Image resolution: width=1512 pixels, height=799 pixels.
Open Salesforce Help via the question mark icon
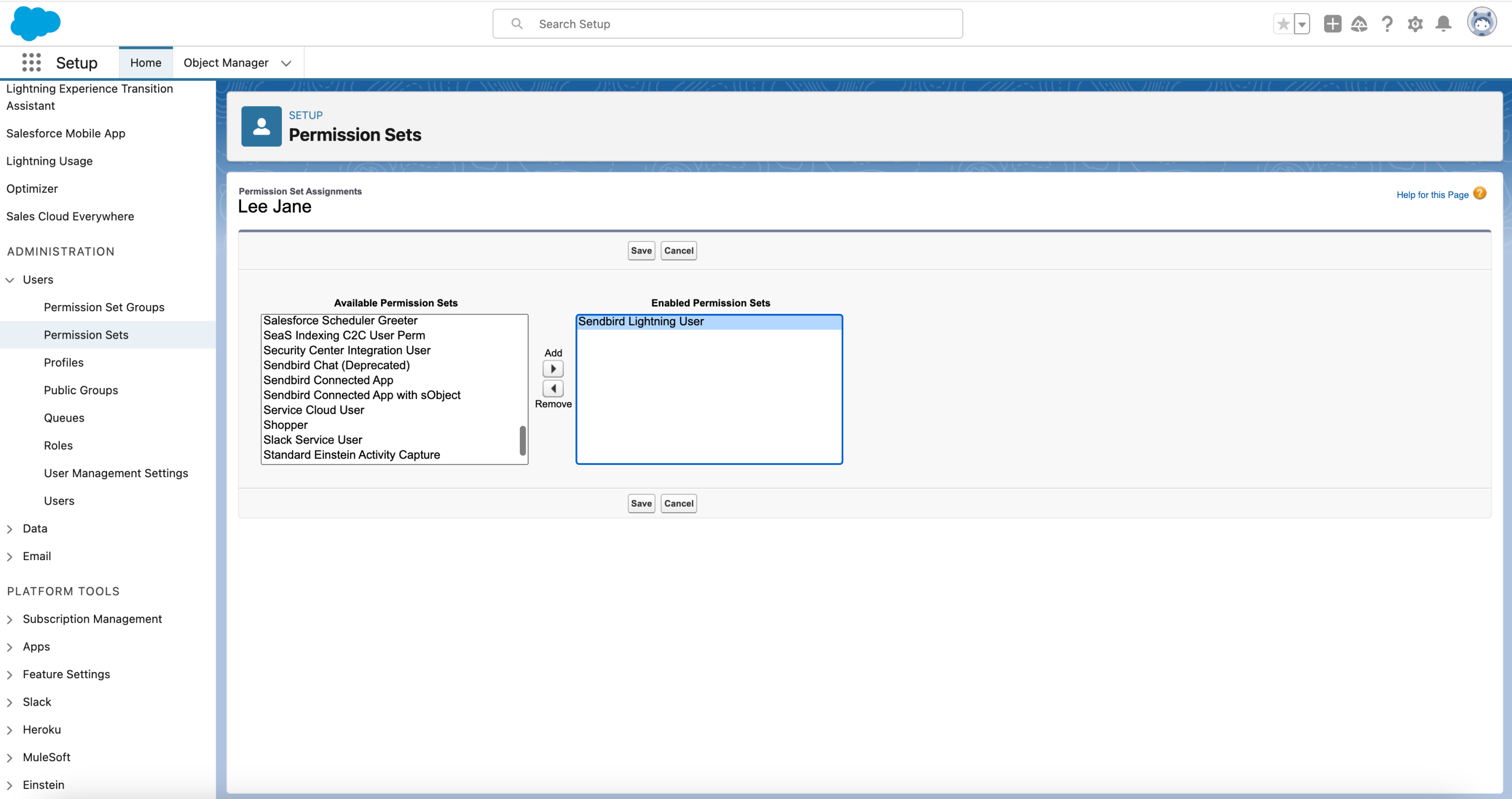tap(1388, 24)
